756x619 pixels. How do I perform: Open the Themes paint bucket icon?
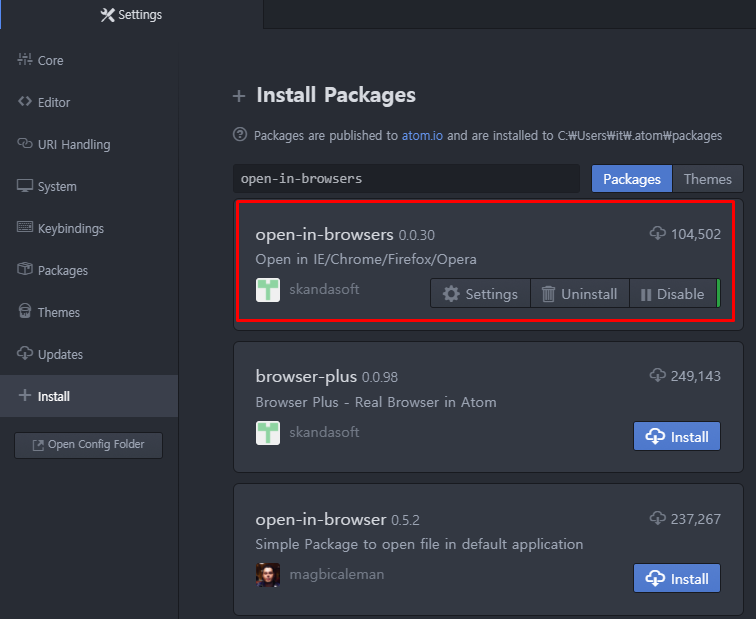pyautogui.click(x=25, y=311)
